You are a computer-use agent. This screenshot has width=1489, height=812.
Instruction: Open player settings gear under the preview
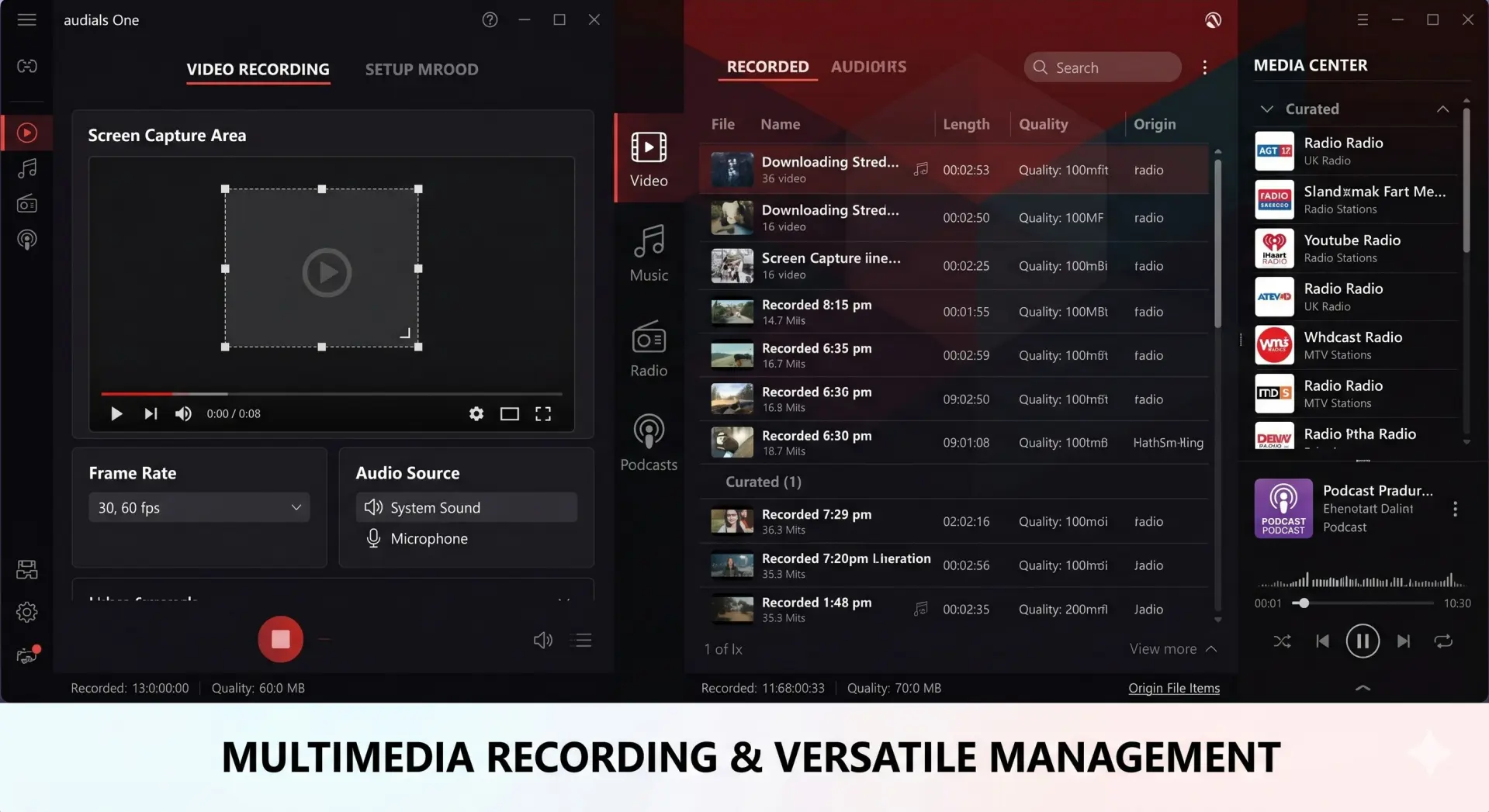pos(476,414)
